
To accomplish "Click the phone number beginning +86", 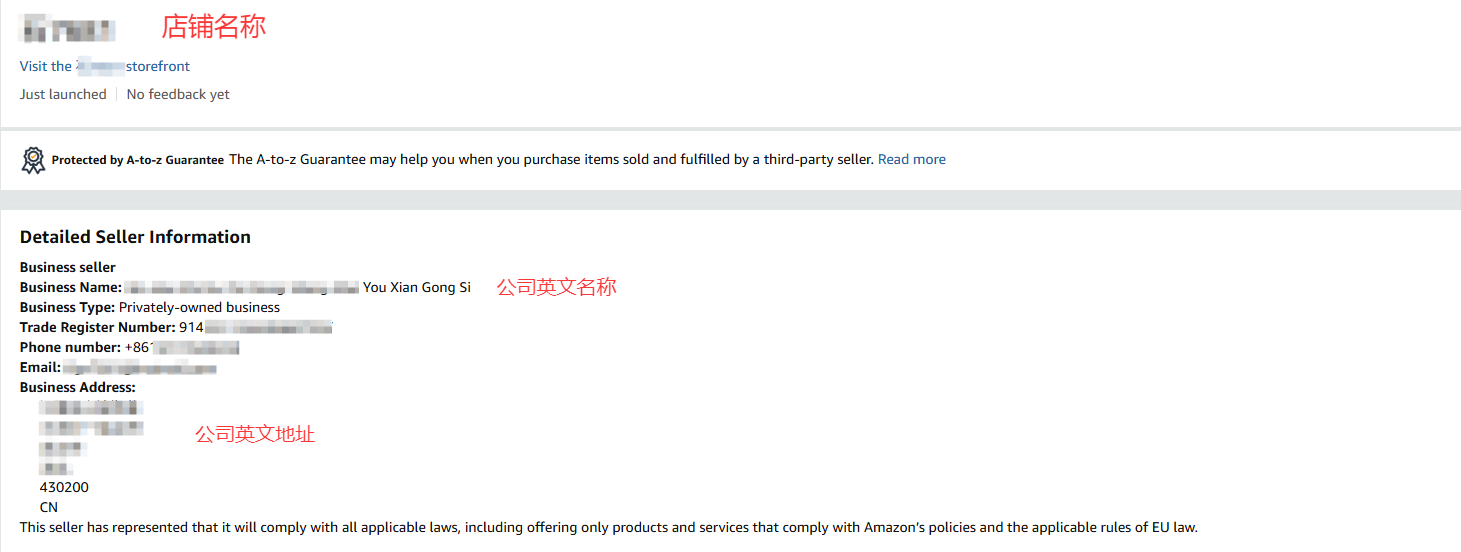I will coord(182,347).
